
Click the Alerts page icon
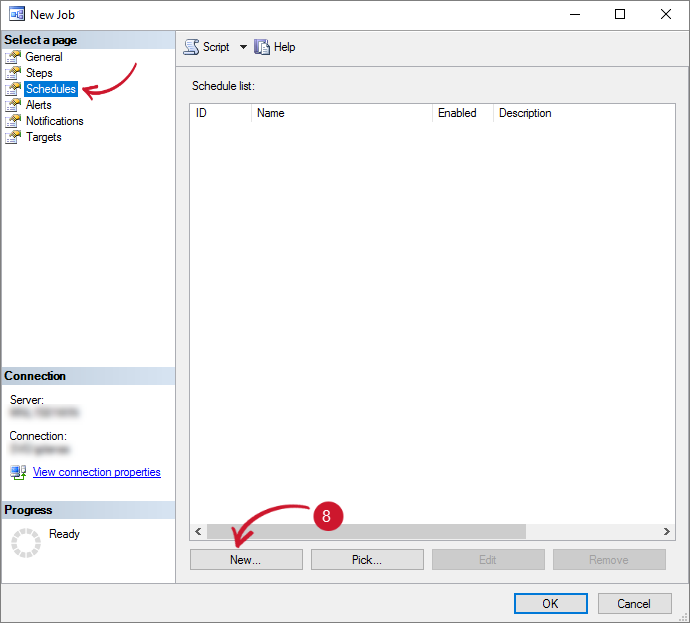[13, 105]
